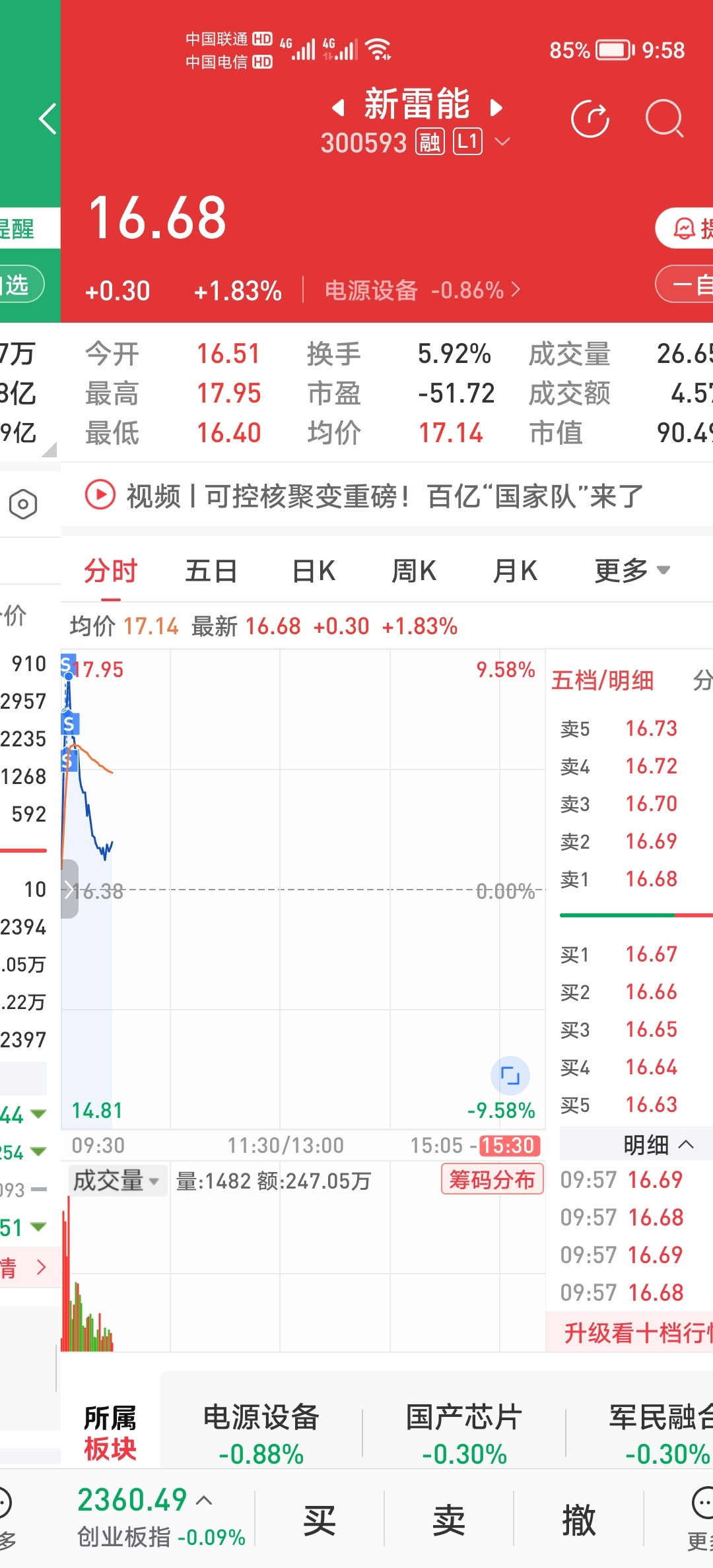Image resolution: width=713 pixels, height=1568 pixels.
Task: Tap 卖5 price 16.73
Action: (652, 729)
